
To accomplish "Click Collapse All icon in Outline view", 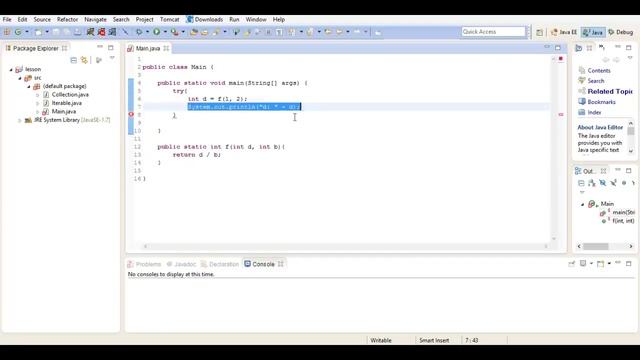I will (581, 183).
